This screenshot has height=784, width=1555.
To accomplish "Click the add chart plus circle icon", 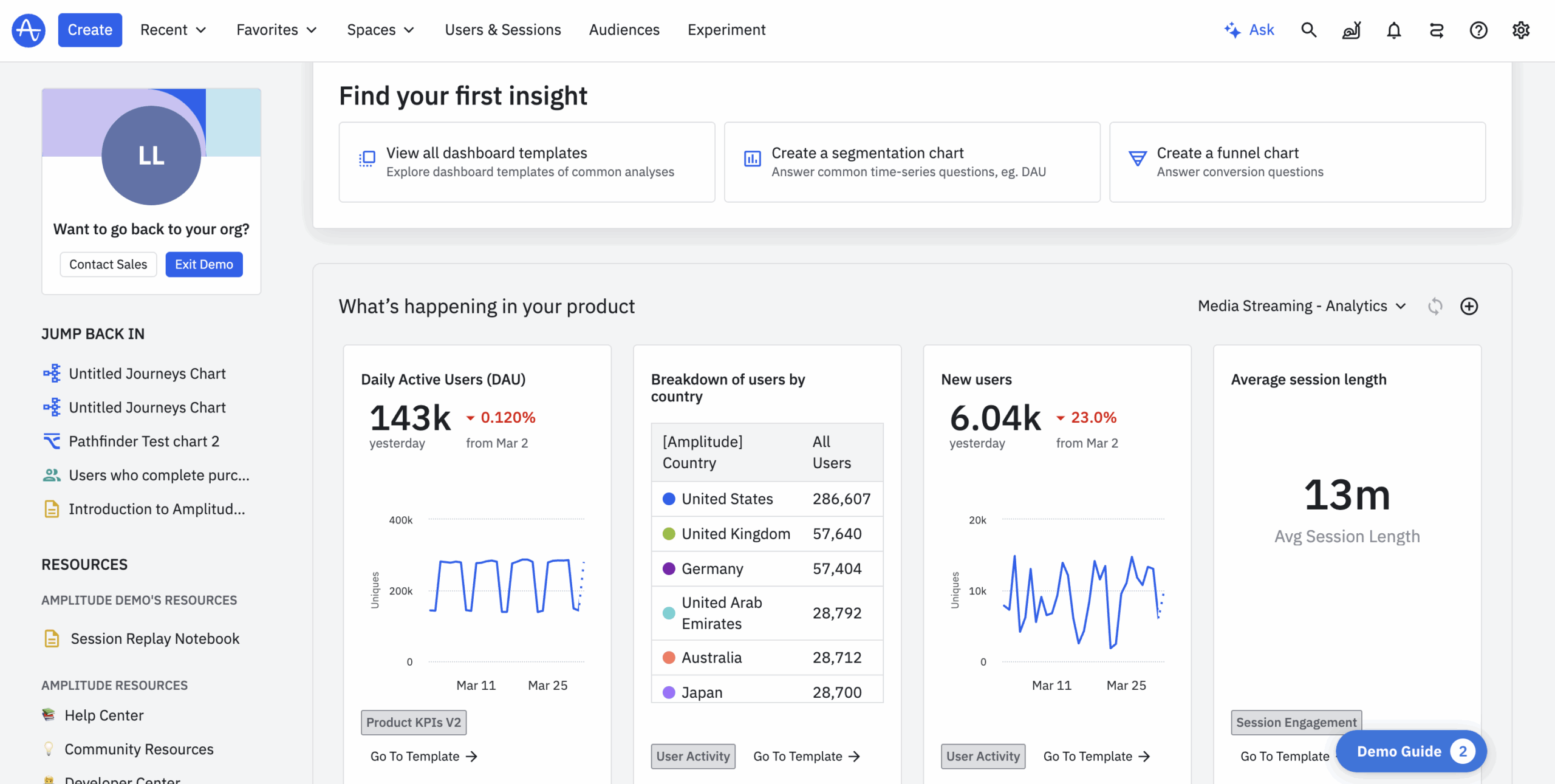I will point(1469,306).
